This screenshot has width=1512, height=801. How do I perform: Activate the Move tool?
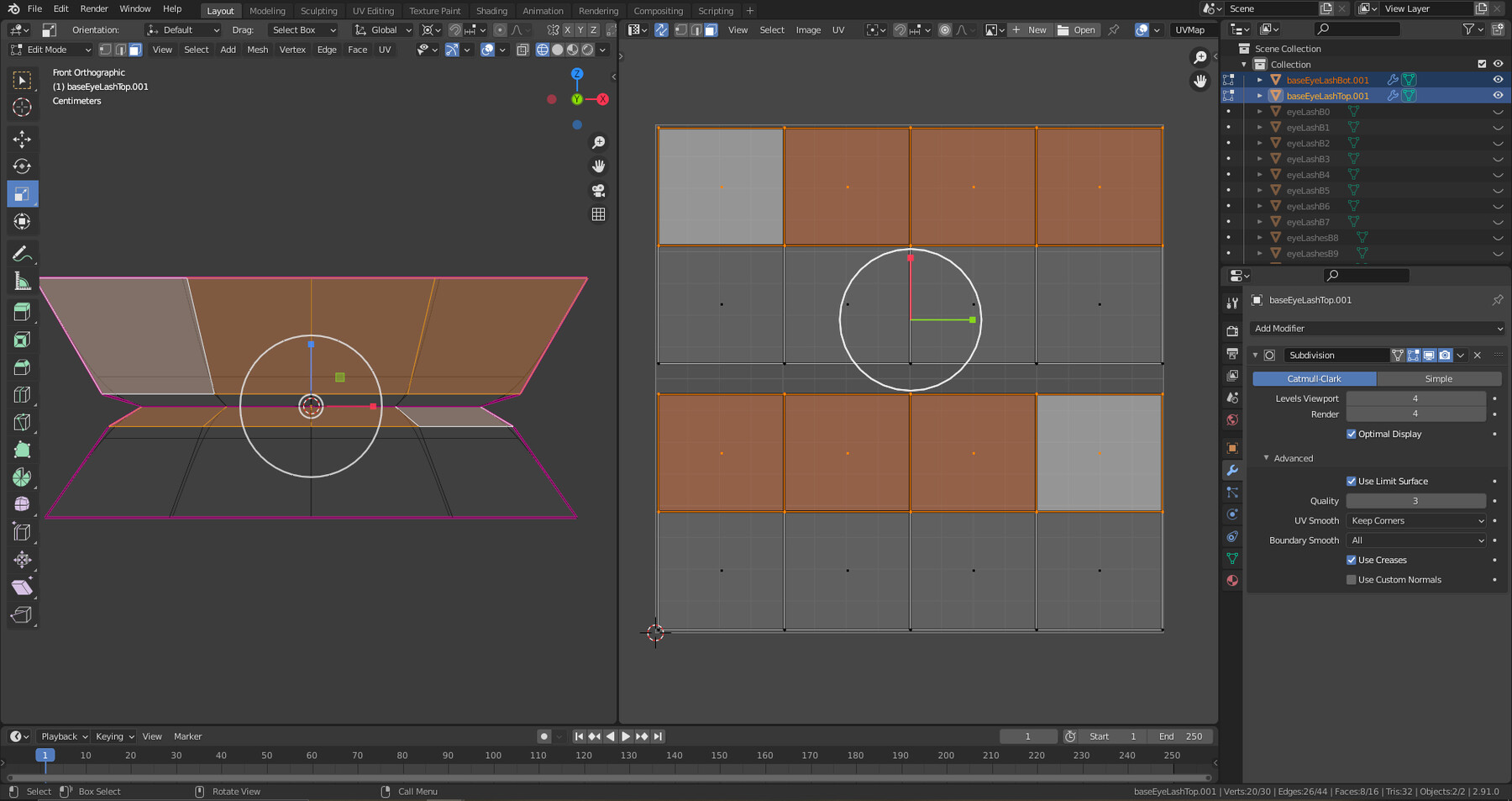pos(22,139)
